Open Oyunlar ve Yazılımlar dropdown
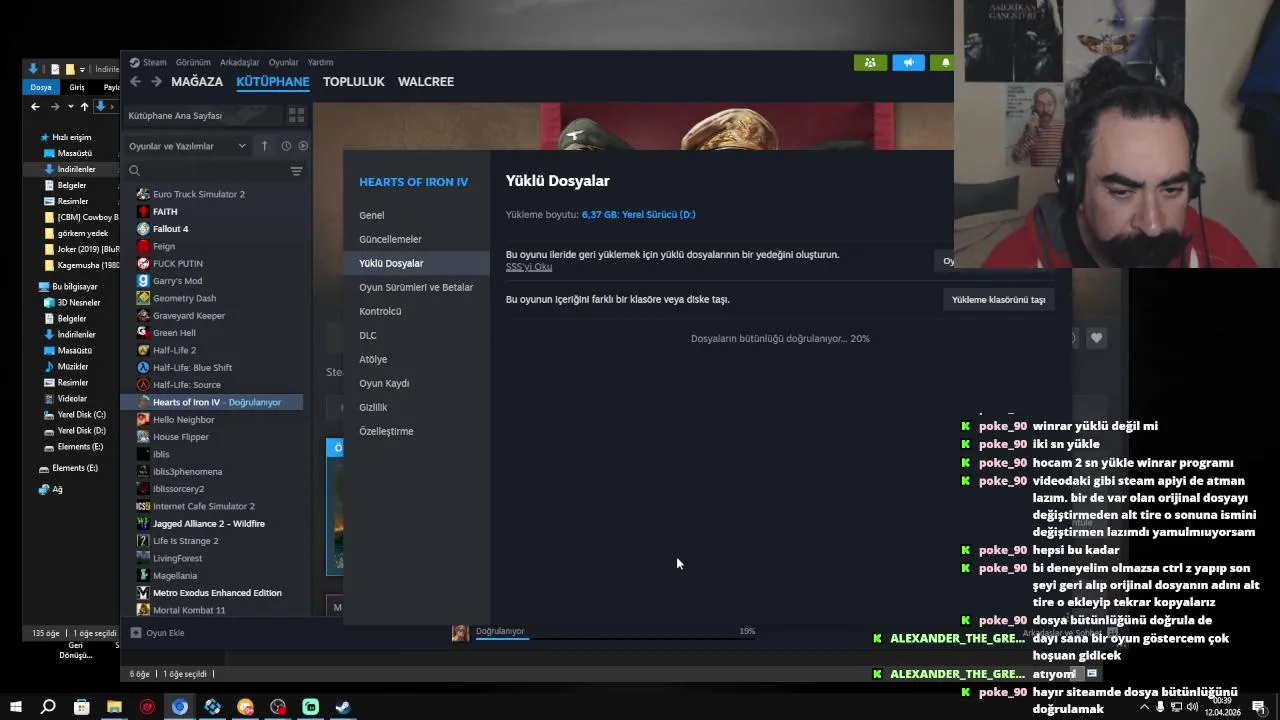Screen dimensions: 1280x720 coord(187,146)
